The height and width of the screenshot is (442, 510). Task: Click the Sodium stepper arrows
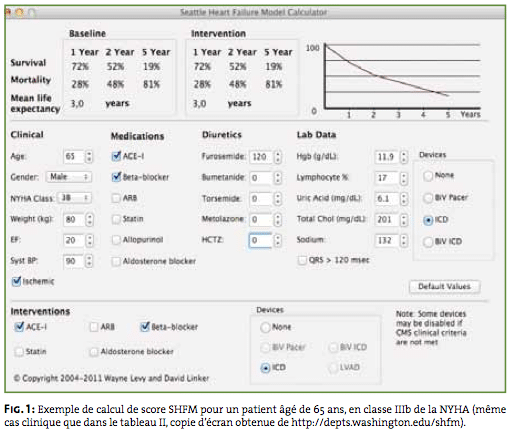pyautogui.click(x=403, y=240)
